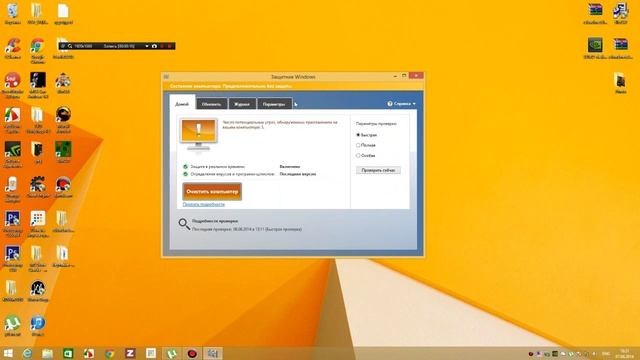Image resolution: width=640 pixels, height=360 pixels.
Task: Open the green Minecraft block desktop icon
Action: coord(63,152)
